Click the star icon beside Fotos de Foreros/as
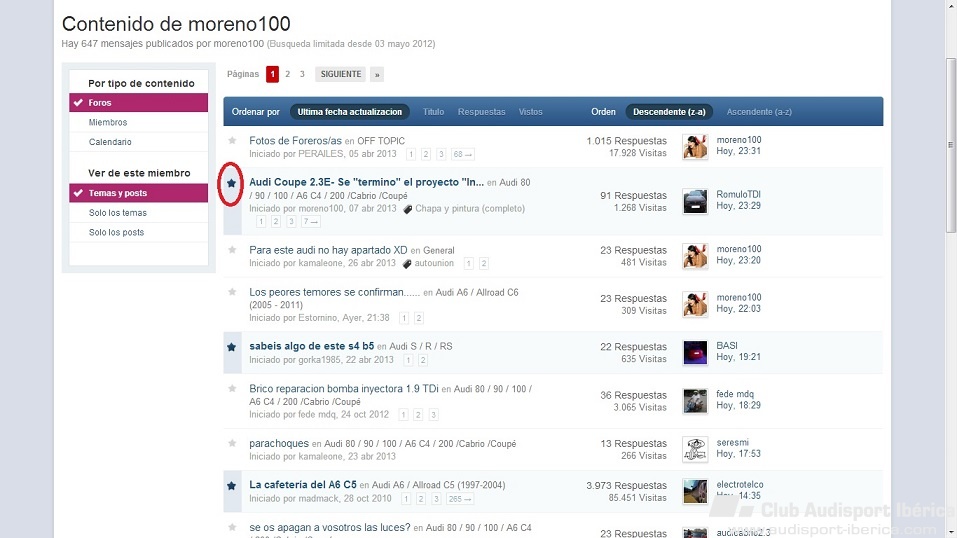The width and height of the screenshot is (957, 538). 232,140
